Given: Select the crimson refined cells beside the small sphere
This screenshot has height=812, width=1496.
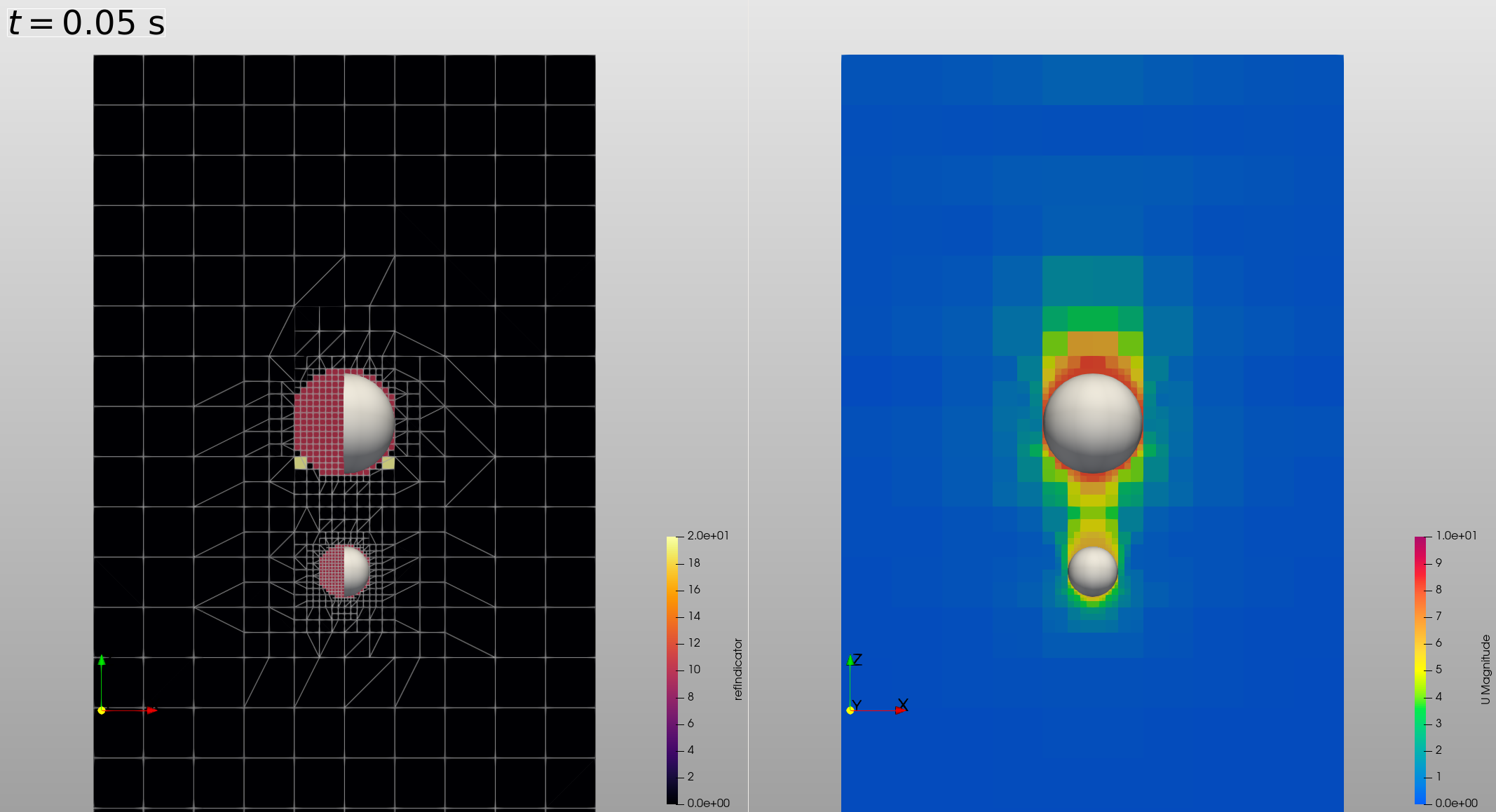Looking at the screenshot, I should 332,571.
